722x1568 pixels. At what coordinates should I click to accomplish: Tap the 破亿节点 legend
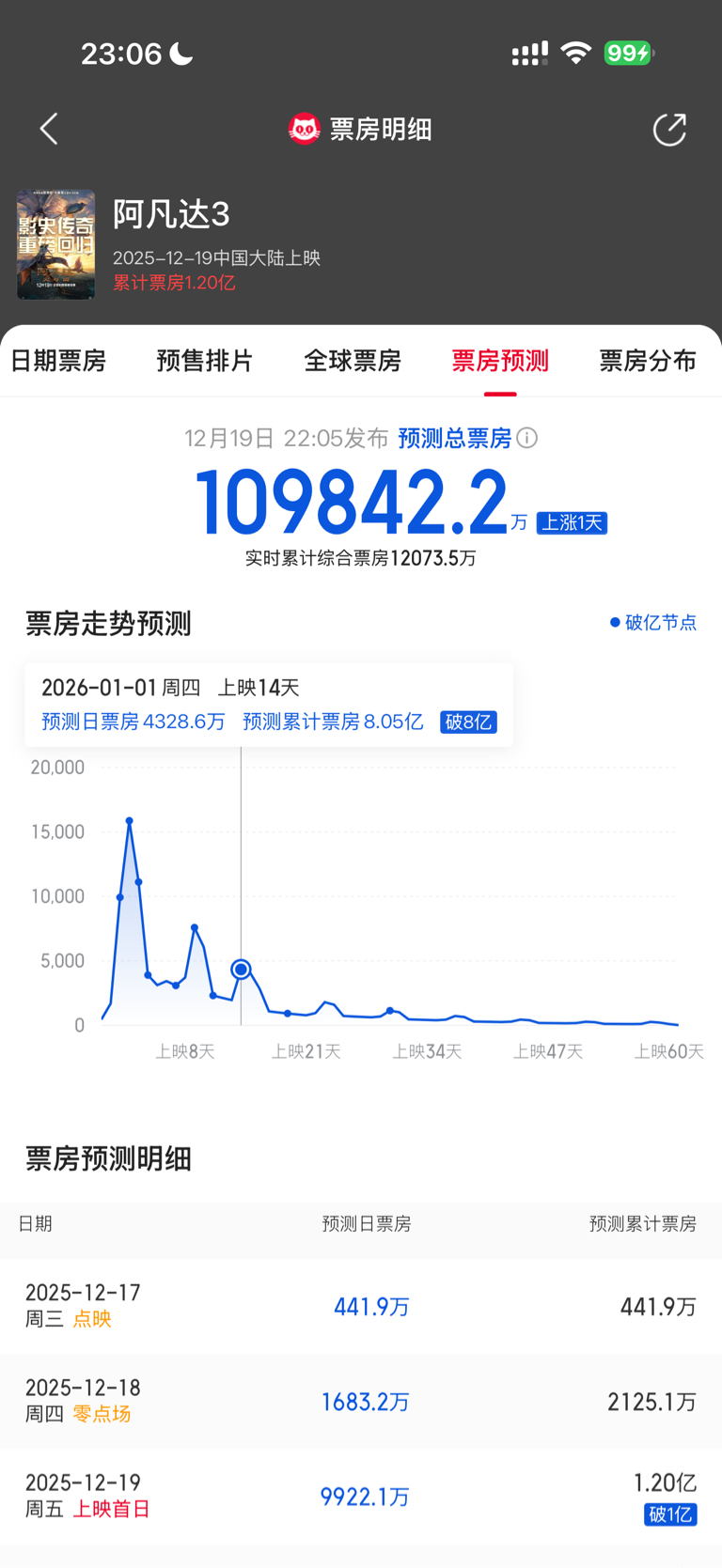(653, 622)
